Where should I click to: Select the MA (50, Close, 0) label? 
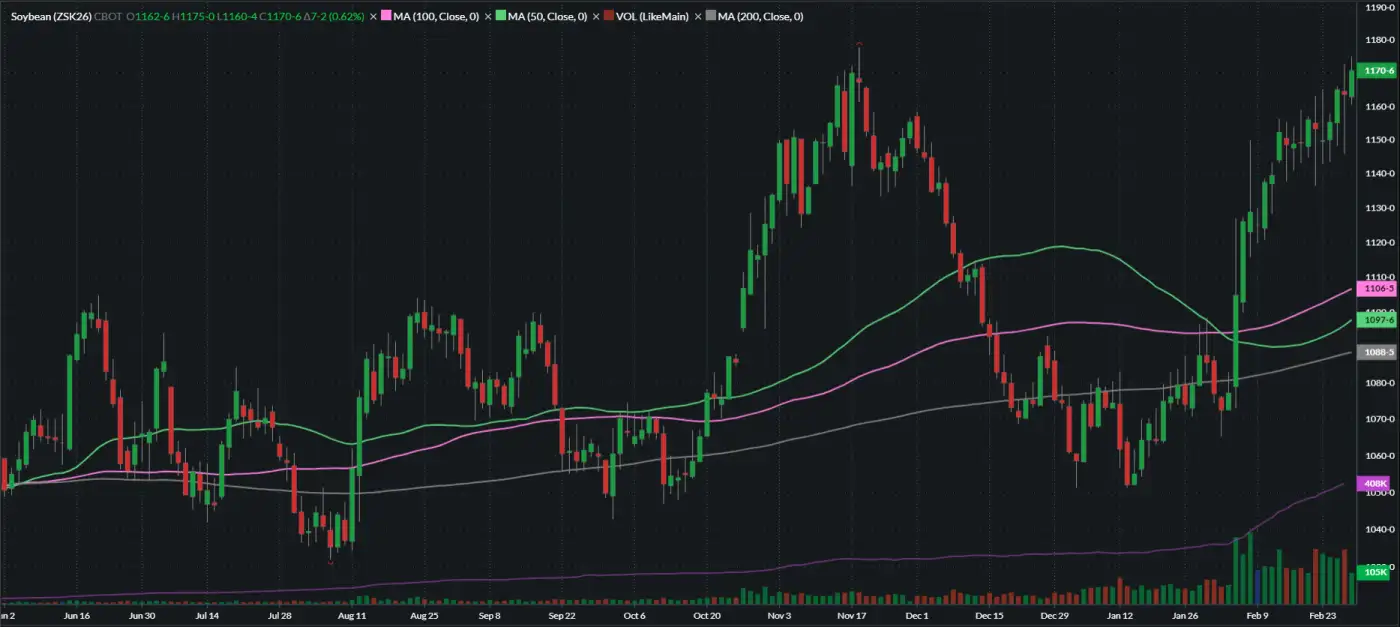[x=546, y=17]
